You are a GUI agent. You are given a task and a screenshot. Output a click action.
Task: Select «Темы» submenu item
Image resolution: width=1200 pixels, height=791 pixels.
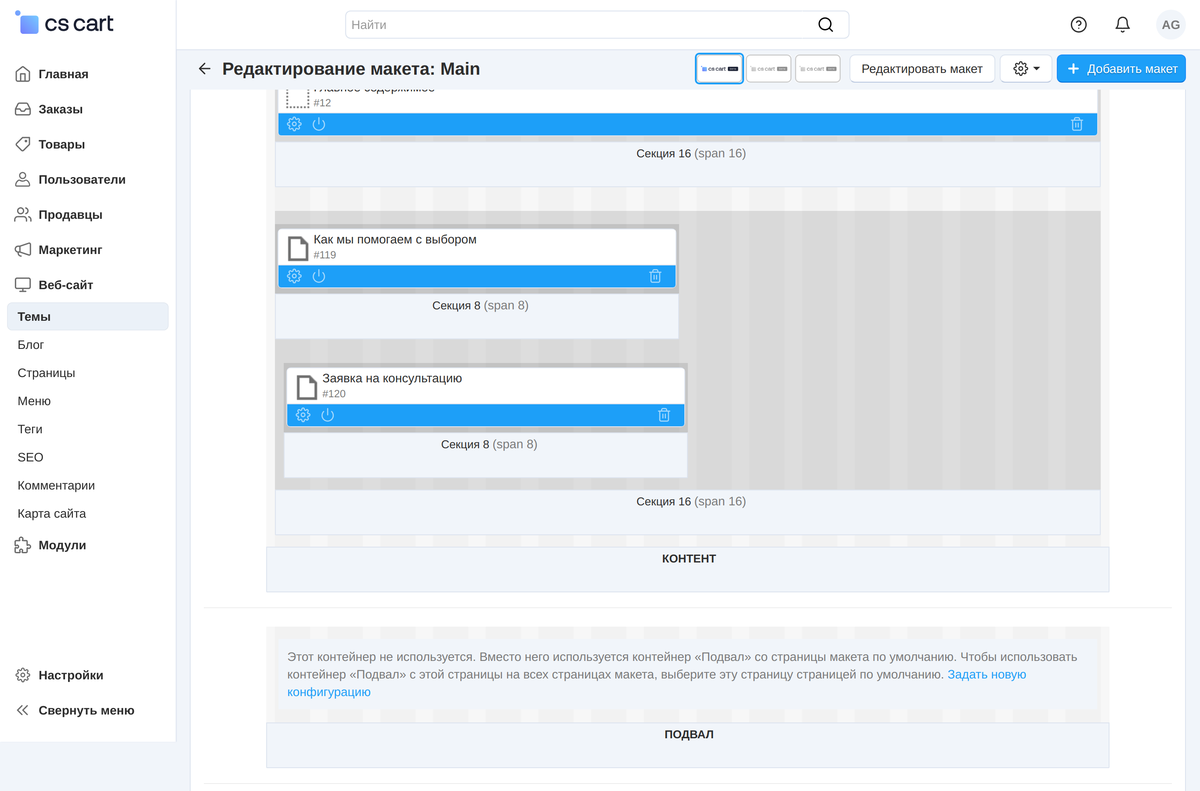[x=88, y=317]
